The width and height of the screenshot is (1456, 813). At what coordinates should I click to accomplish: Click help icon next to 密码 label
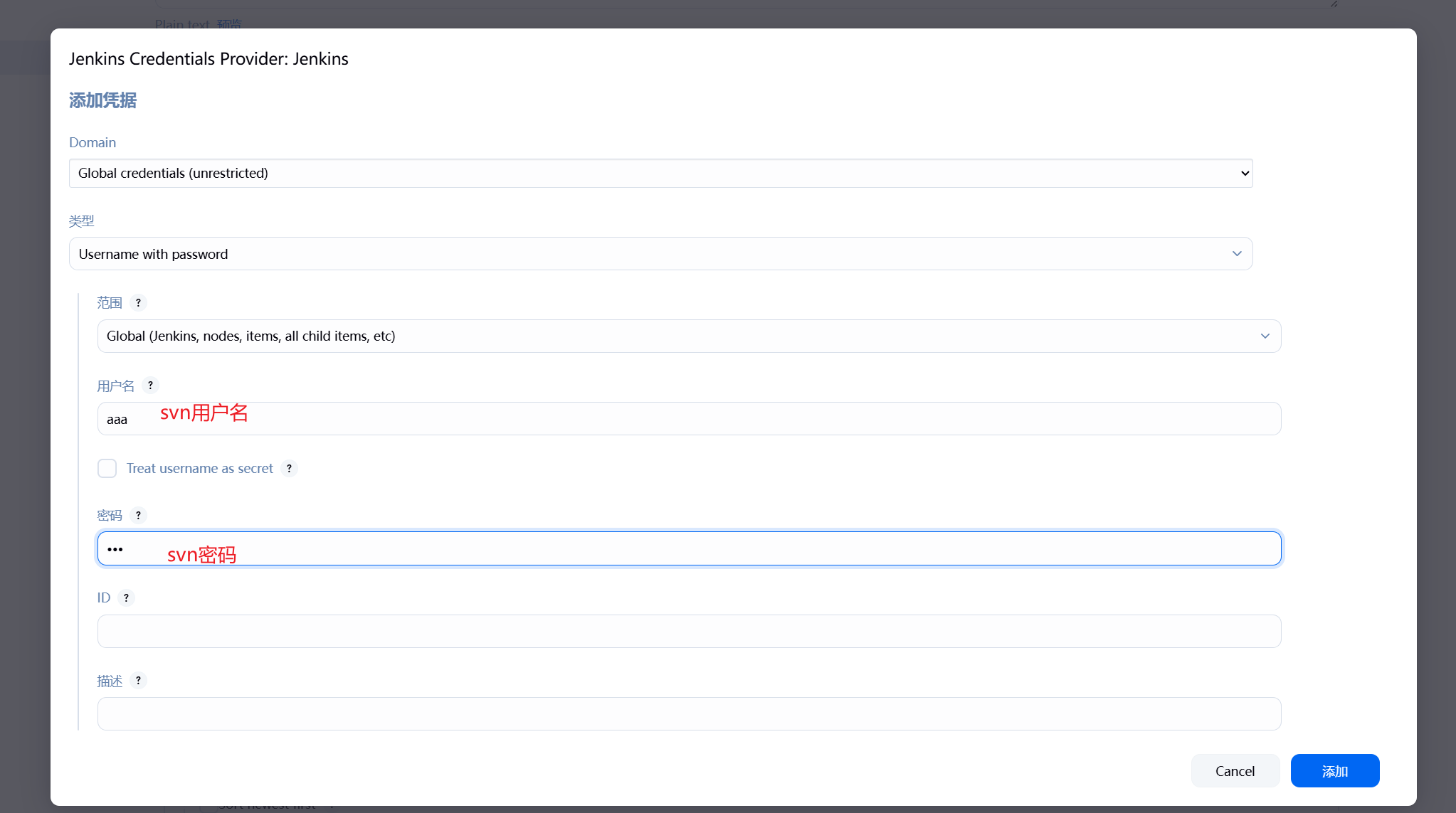click(x=138, y=515)
